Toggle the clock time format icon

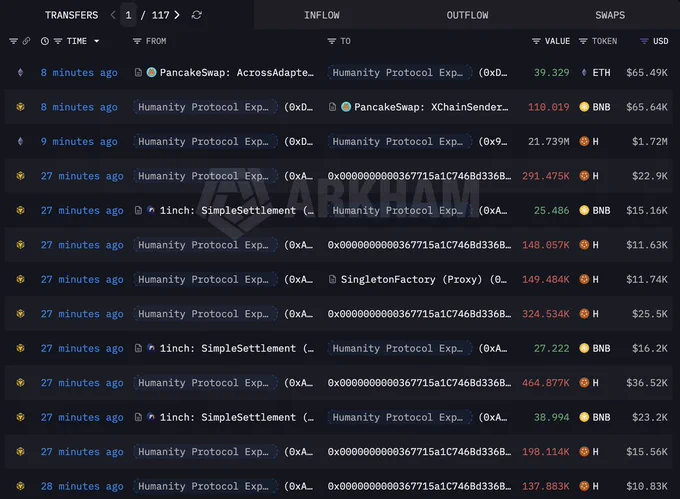[x=45, y=41]
